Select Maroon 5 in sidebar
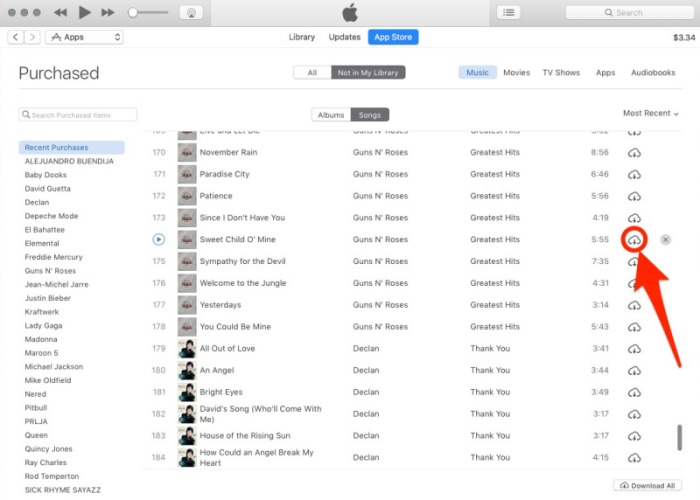This screenshot has width=700, height=500. click(41, 353)
